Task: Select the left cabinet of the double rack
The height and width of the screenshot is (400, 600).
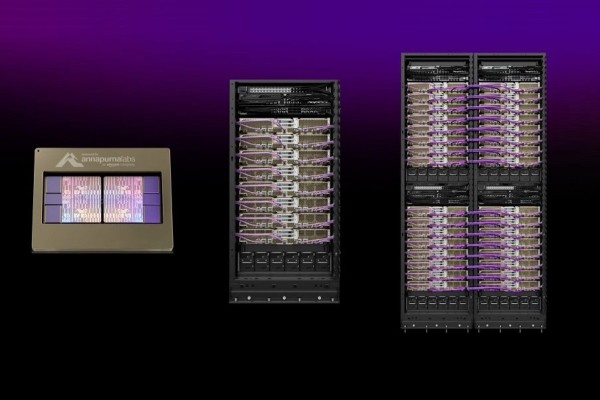Action: [x=438, y=190]
